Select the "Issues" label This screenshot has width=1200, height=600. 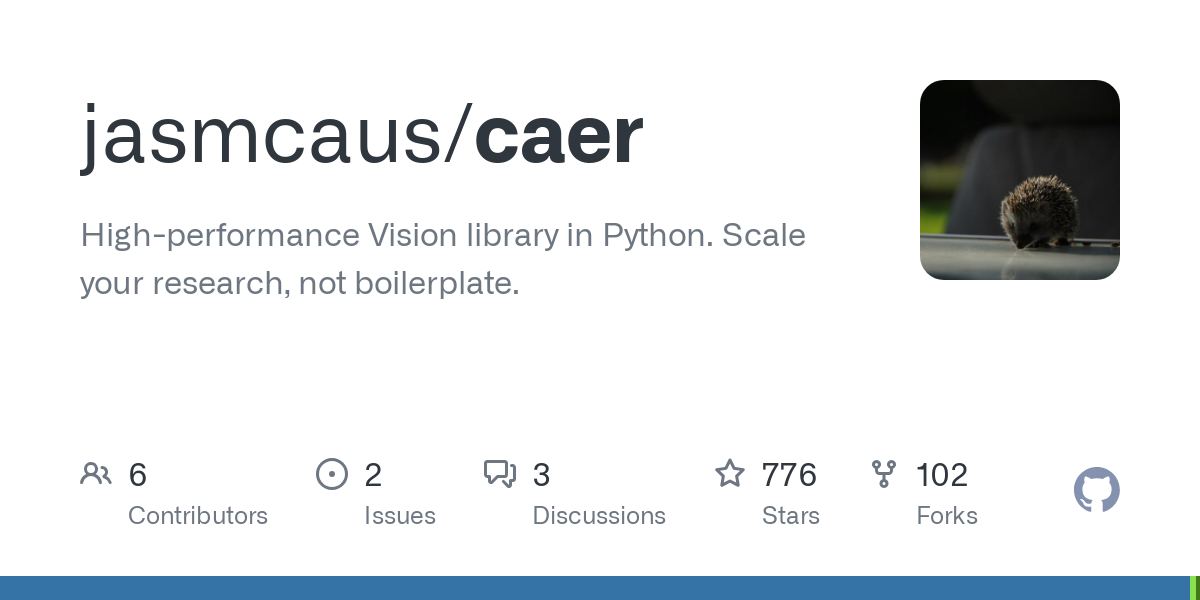click(399, 516)
